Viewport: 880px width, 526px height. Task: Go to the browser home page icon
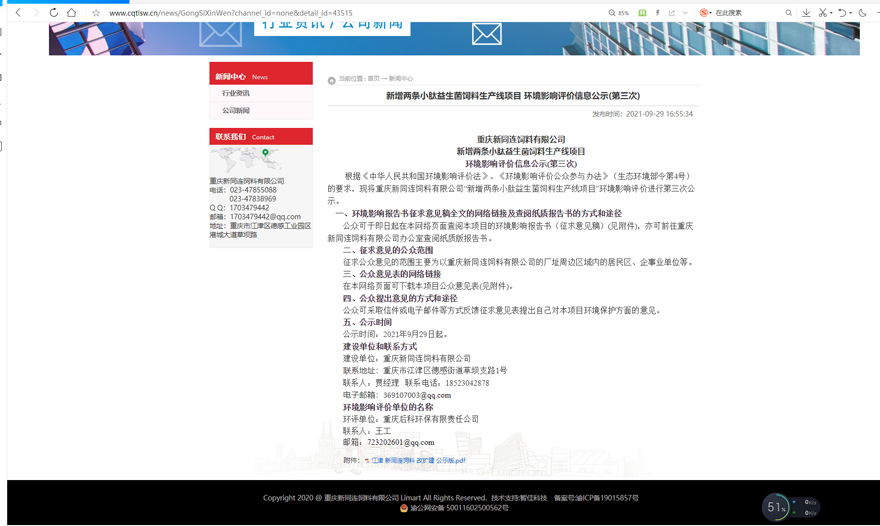pos(71,13)
